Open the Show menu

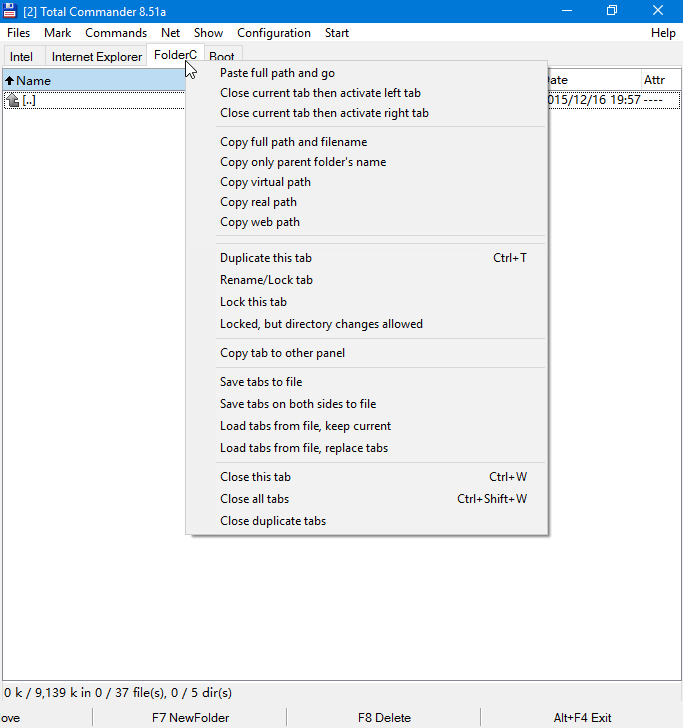coord(208,33)
